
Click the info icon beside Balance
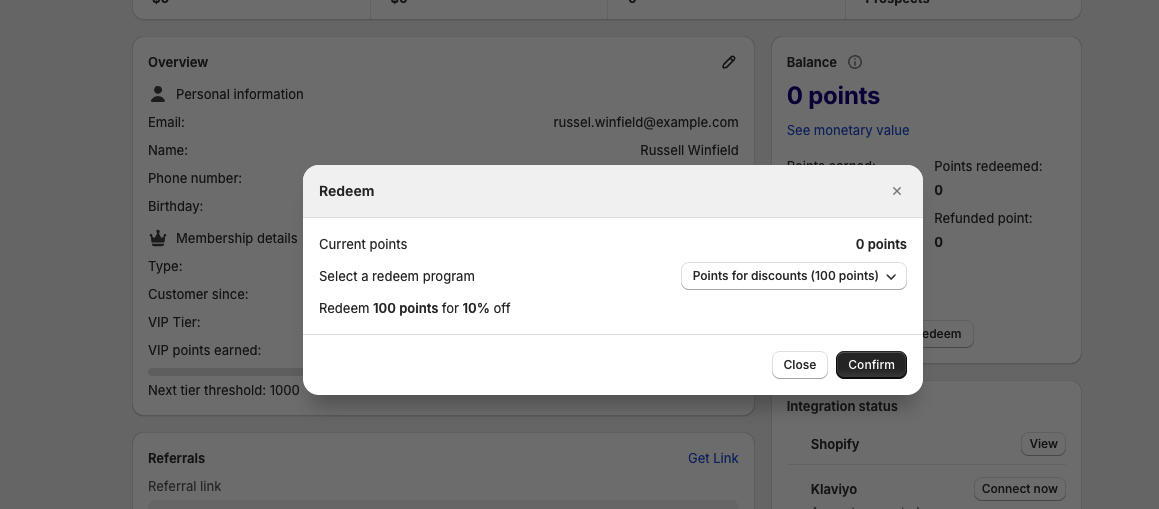tap(855, 62)
